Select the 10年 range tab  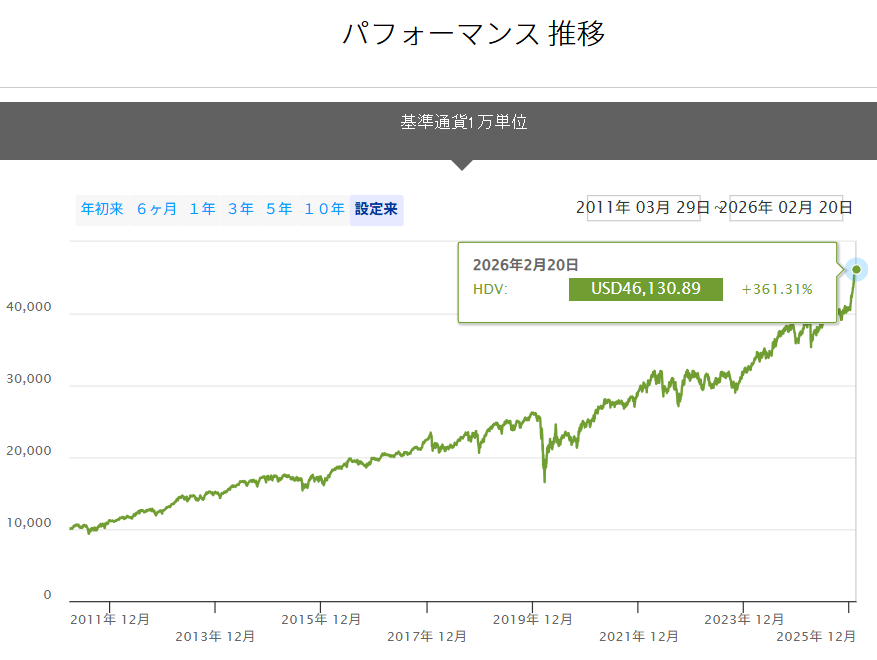[x=324, y=209]
